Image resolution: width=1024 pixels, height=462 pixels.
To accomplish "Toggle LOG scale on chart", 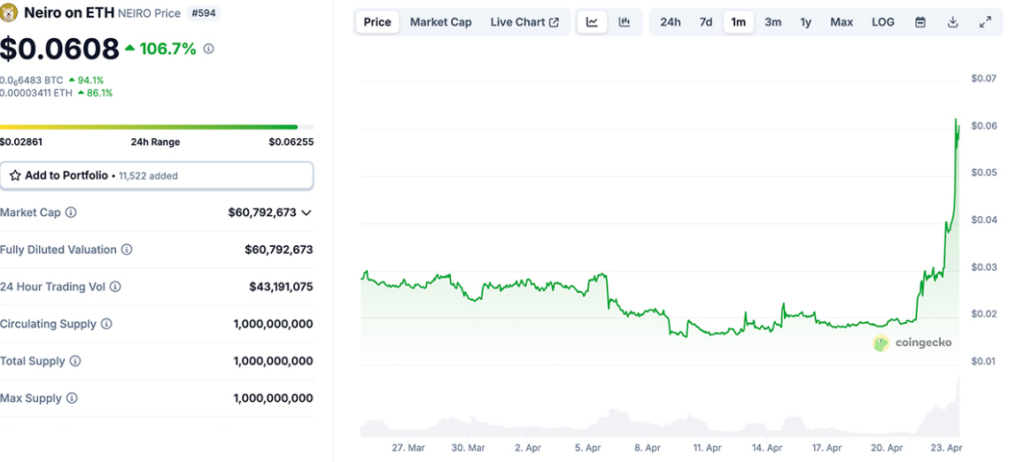I will [x=883, y=22].
